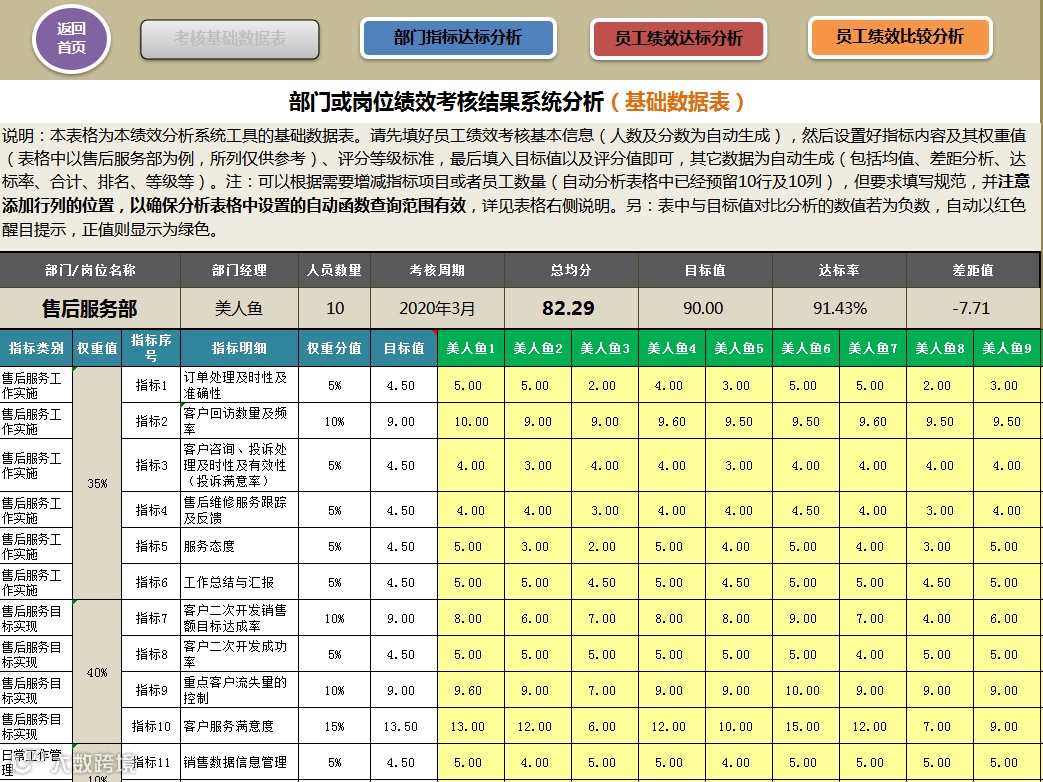Select 指标10 target value 13.50
Viewport: 1043px width, 782px height.
pyautogui.click(x=404, y=726)
